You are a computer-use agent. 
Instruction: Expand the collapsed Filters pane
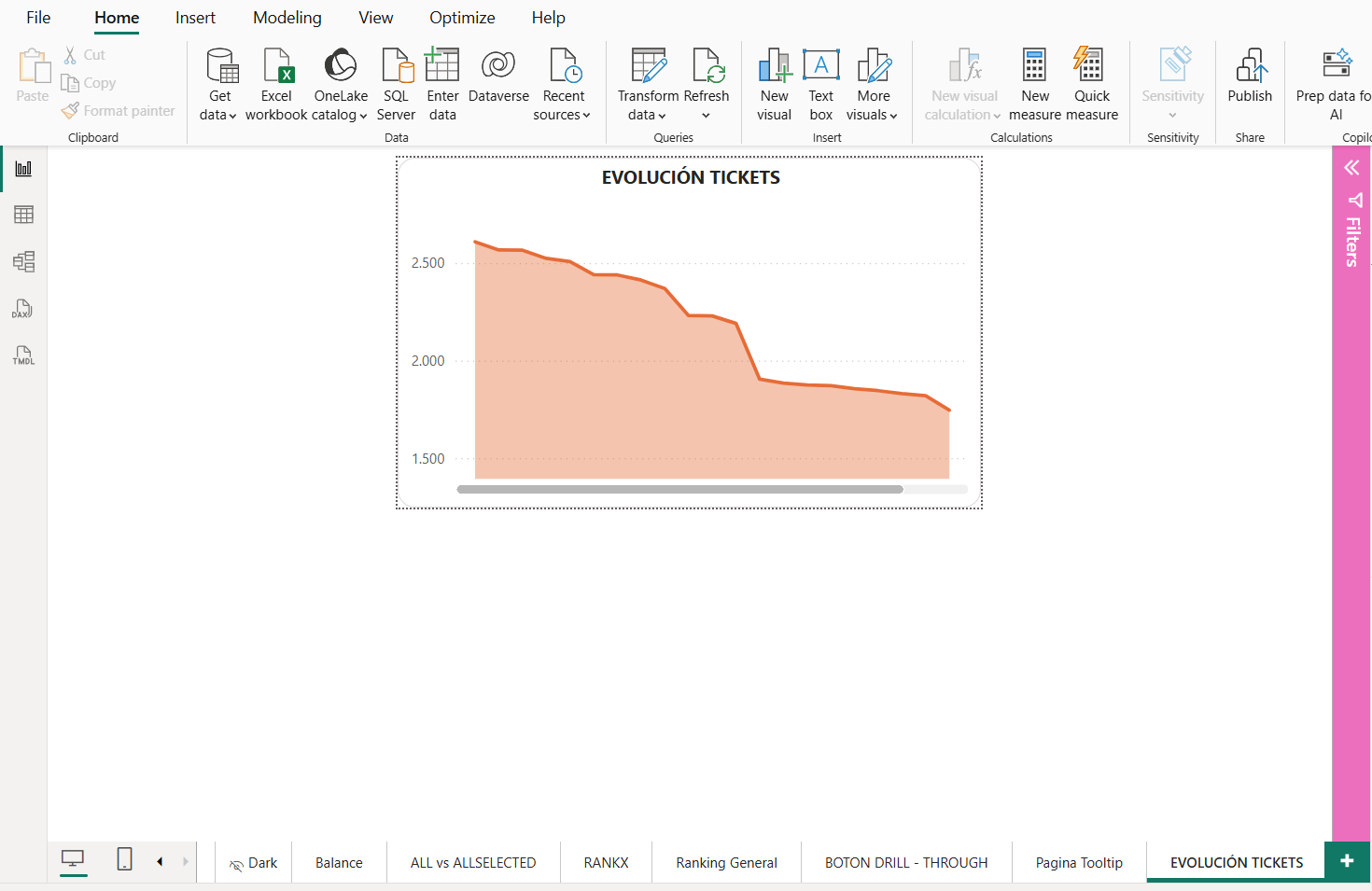coord(1351,168)
